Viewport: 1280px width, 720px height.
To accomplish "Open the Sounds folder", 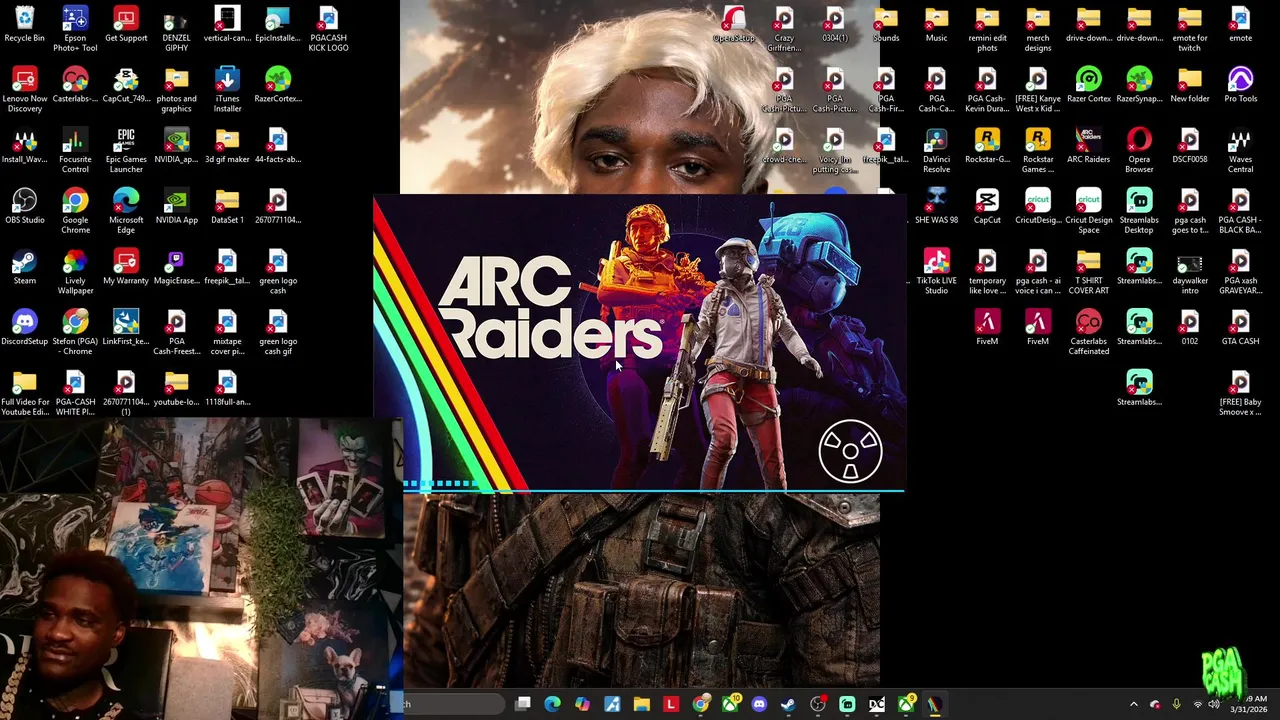I will coord(886,25).
